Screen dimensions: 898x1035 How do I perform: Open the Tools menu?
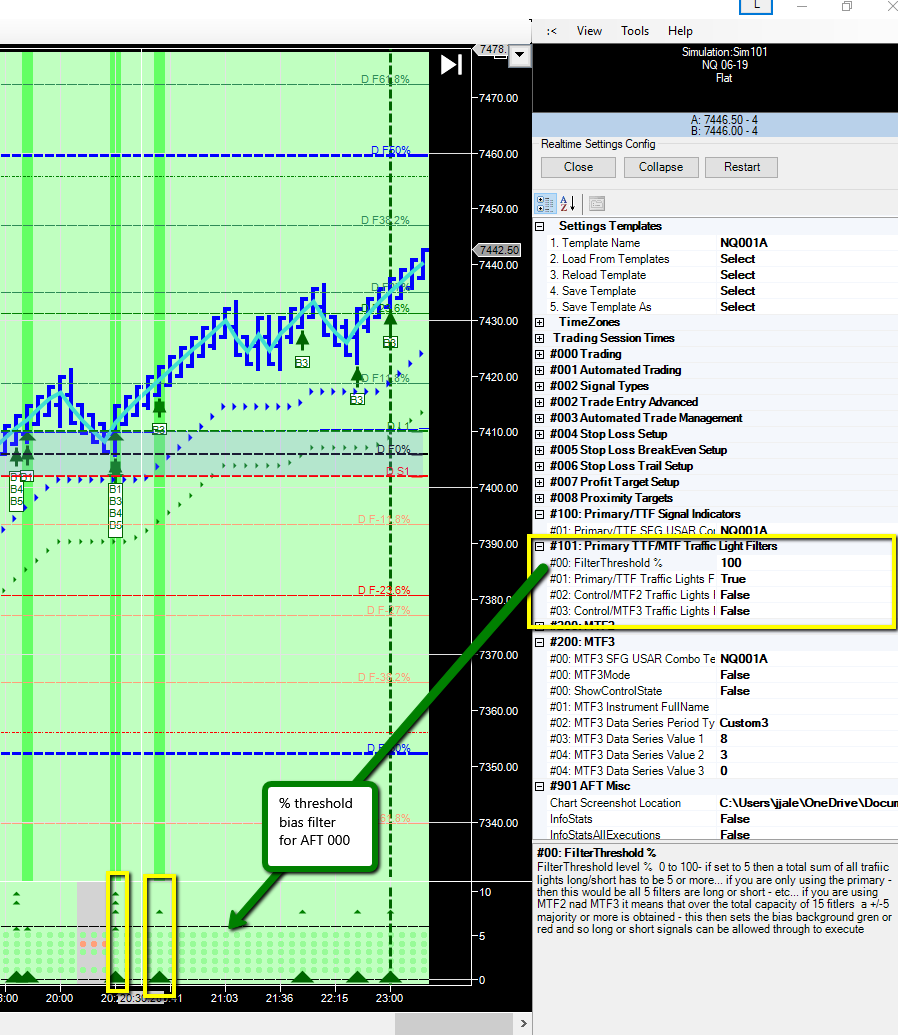(x=635, y=31)
